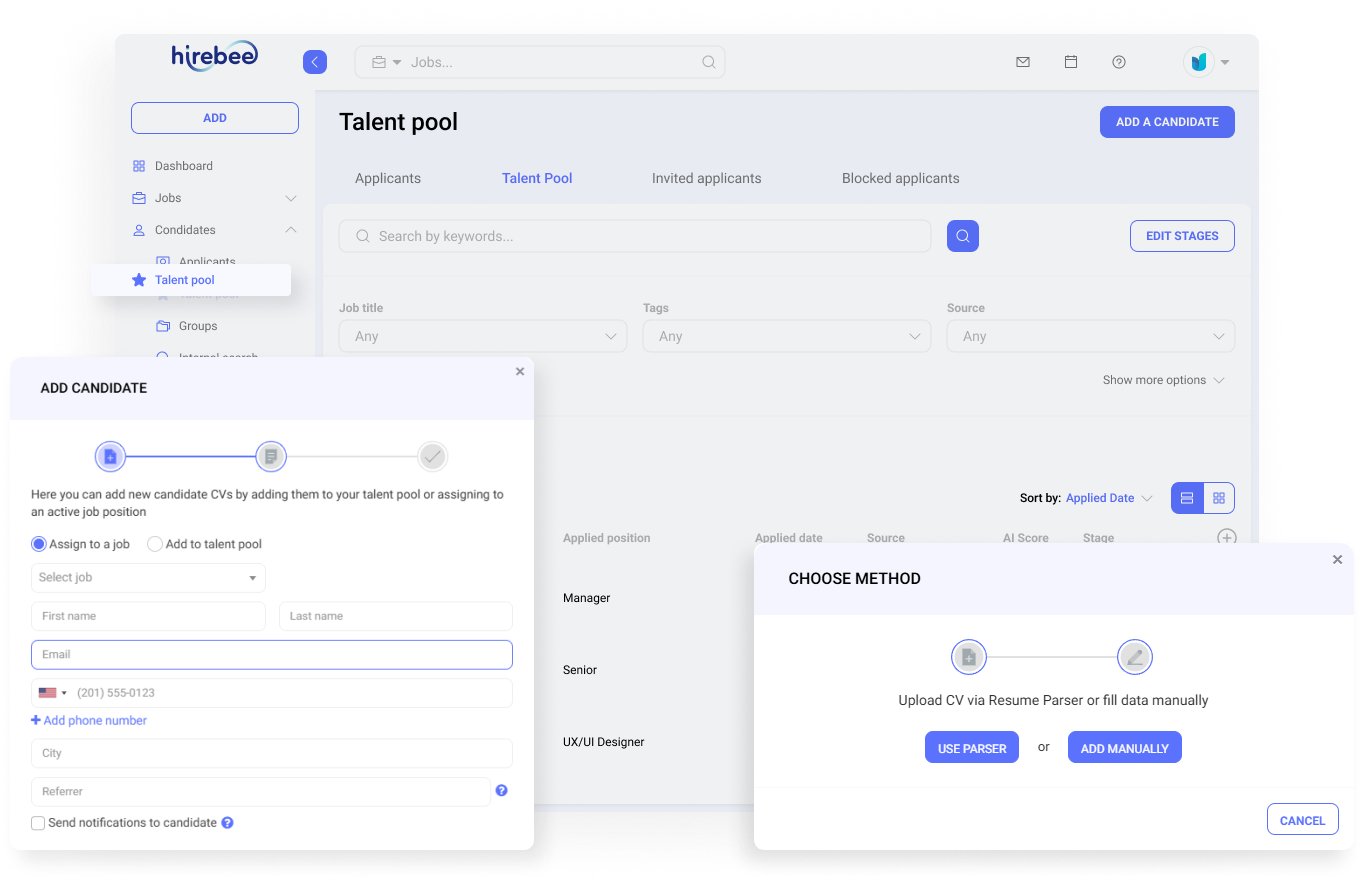This screenshot has height=886, width=1364.
Task: Open the mail envelope icon in top bar
Action: (x=1022, y=61)
